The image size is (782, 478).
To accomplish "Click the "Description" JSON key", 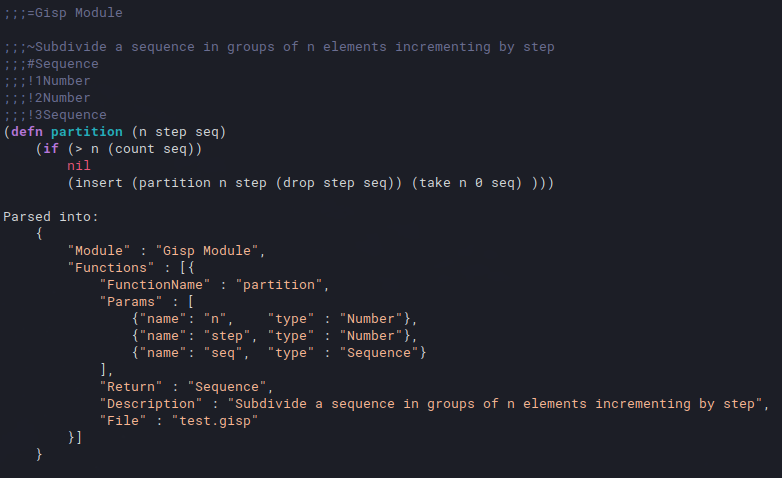I will coord(151,404).
